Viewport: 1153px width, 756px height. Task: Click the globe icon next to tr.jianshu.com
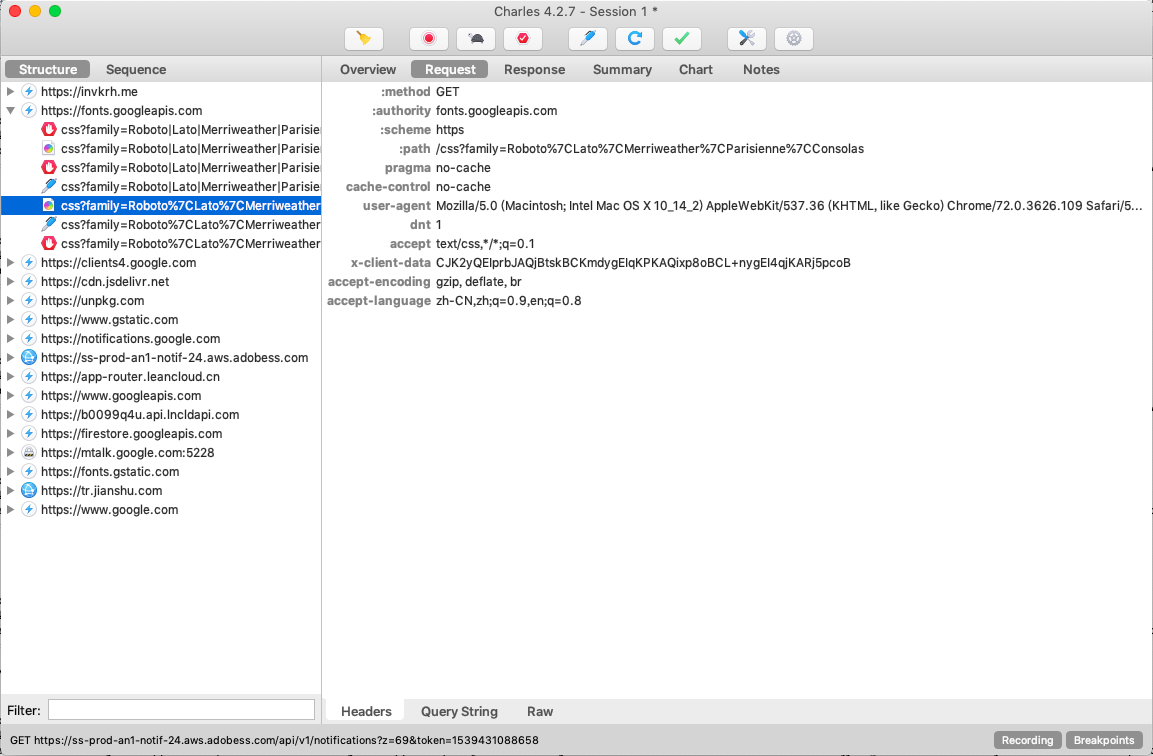pyautogui.click(x=28, y=490)
